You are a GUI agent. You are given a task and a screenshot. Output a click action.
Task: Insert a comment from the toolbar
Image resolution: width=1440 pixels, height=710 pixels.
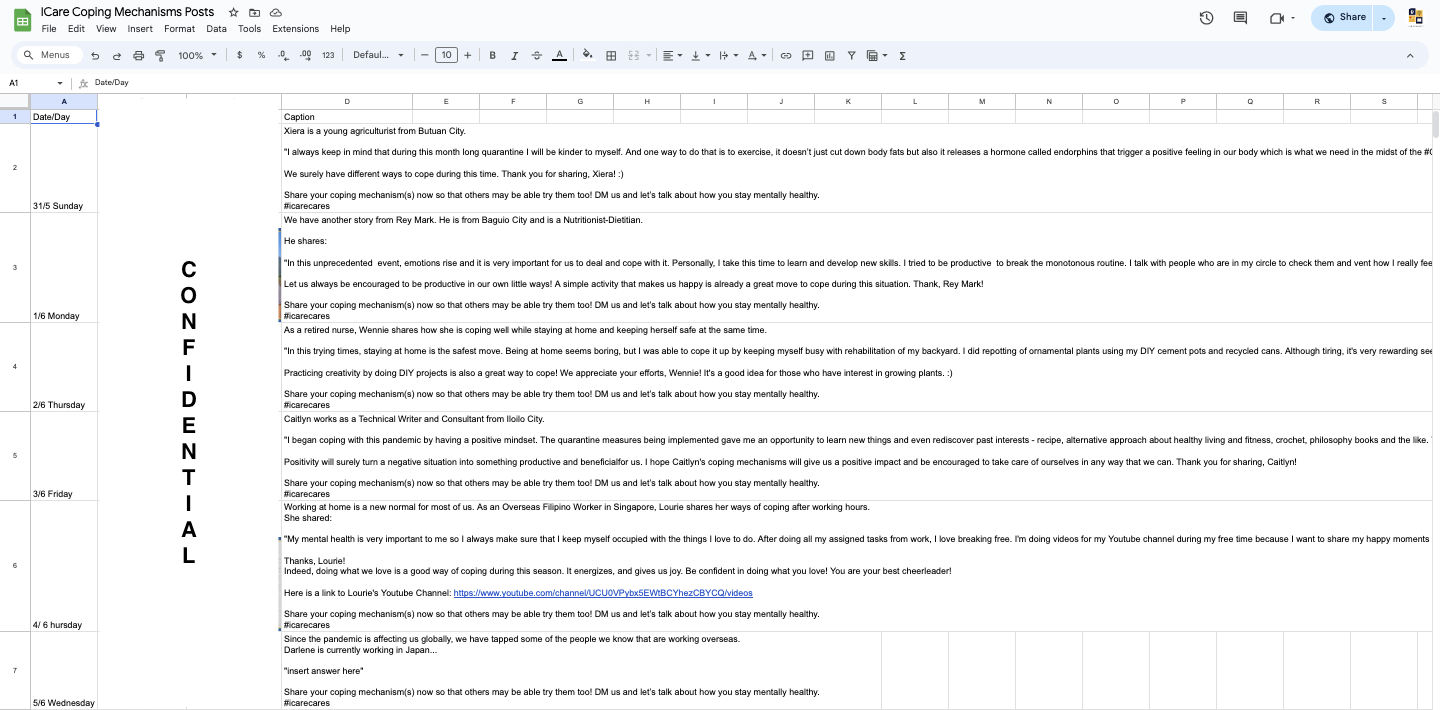click(808, 56)
